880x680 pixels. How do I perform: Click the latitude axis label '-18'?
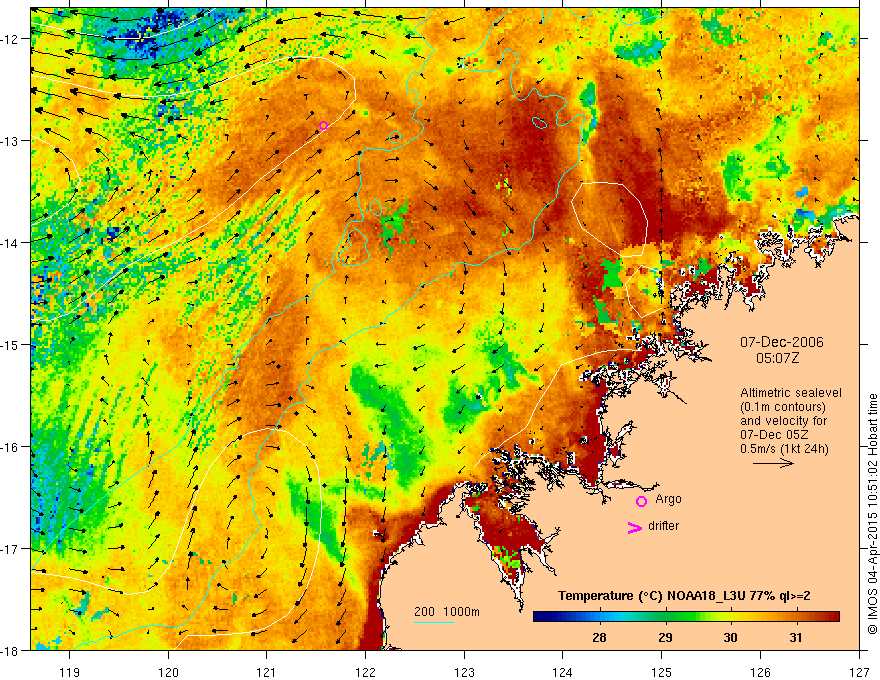10,650
